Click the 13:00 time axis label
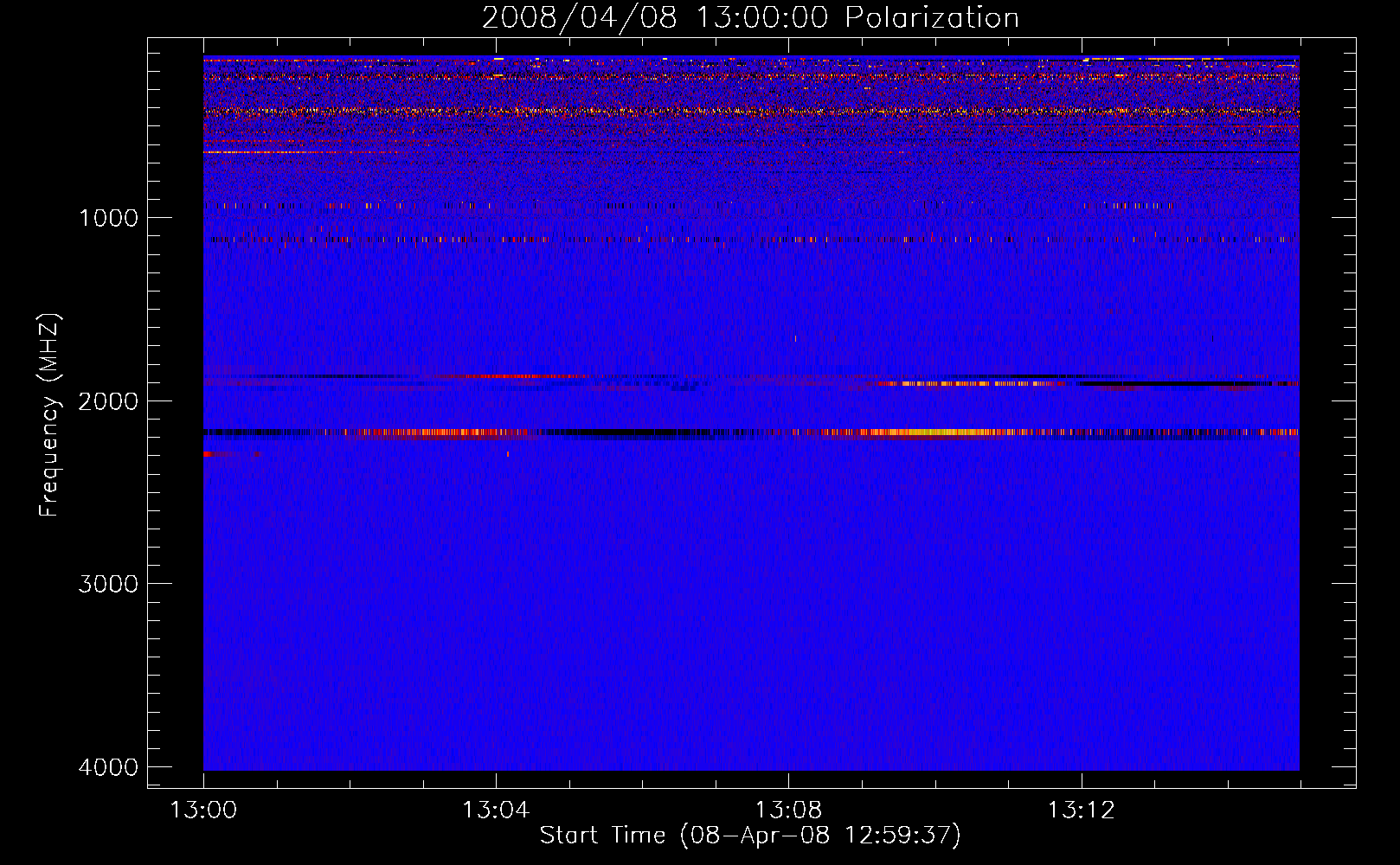The image size is (1400, 865). tap(203, 811)
